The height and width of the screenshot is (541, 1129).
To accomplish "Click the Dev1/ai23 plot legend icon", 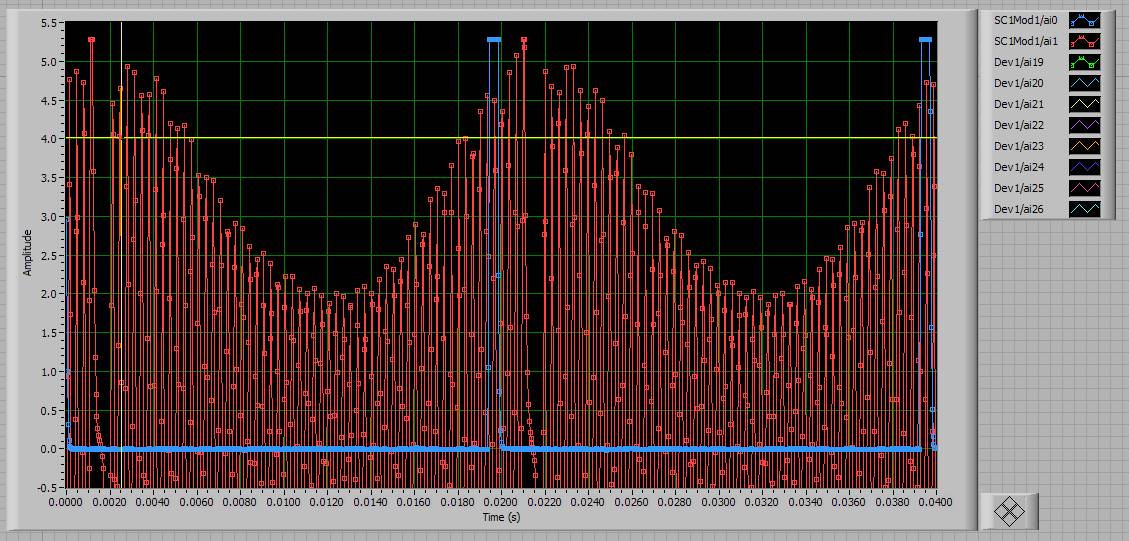I will 1084,146.
